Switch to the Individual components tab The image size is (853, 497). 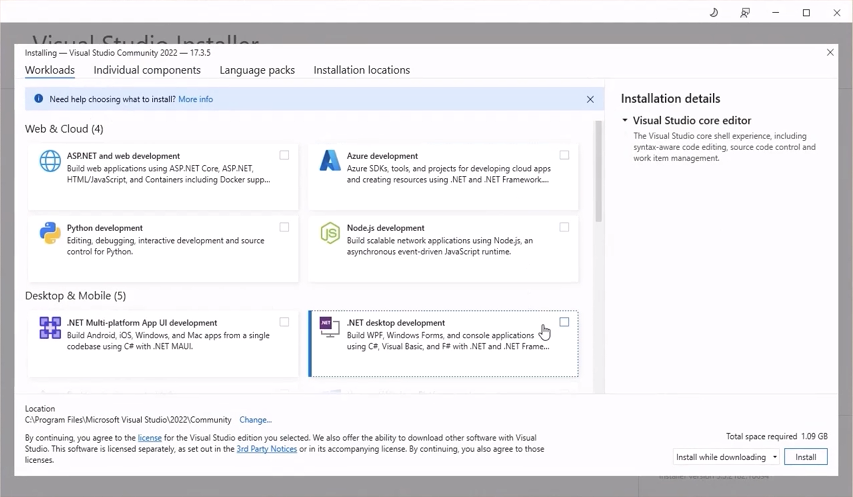[x=147, y=70]
